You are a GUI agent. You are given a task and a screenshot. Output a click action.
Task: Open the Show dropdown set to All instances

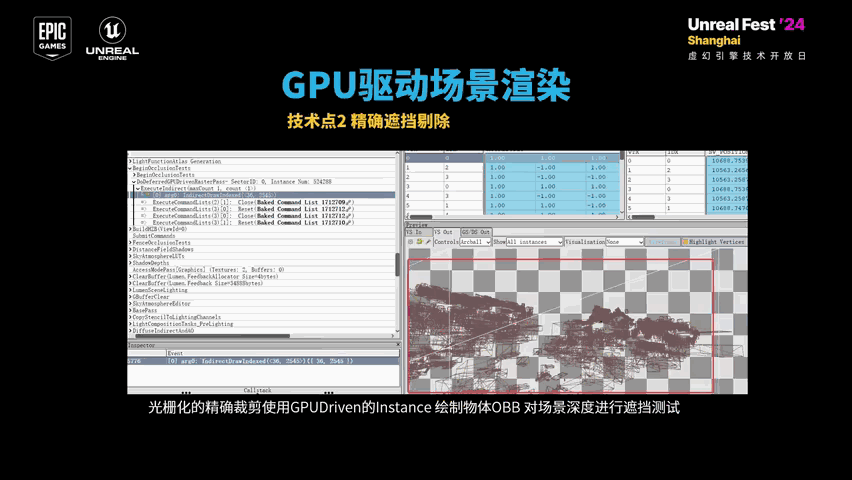pyautogui.click(x=534, y=242)
